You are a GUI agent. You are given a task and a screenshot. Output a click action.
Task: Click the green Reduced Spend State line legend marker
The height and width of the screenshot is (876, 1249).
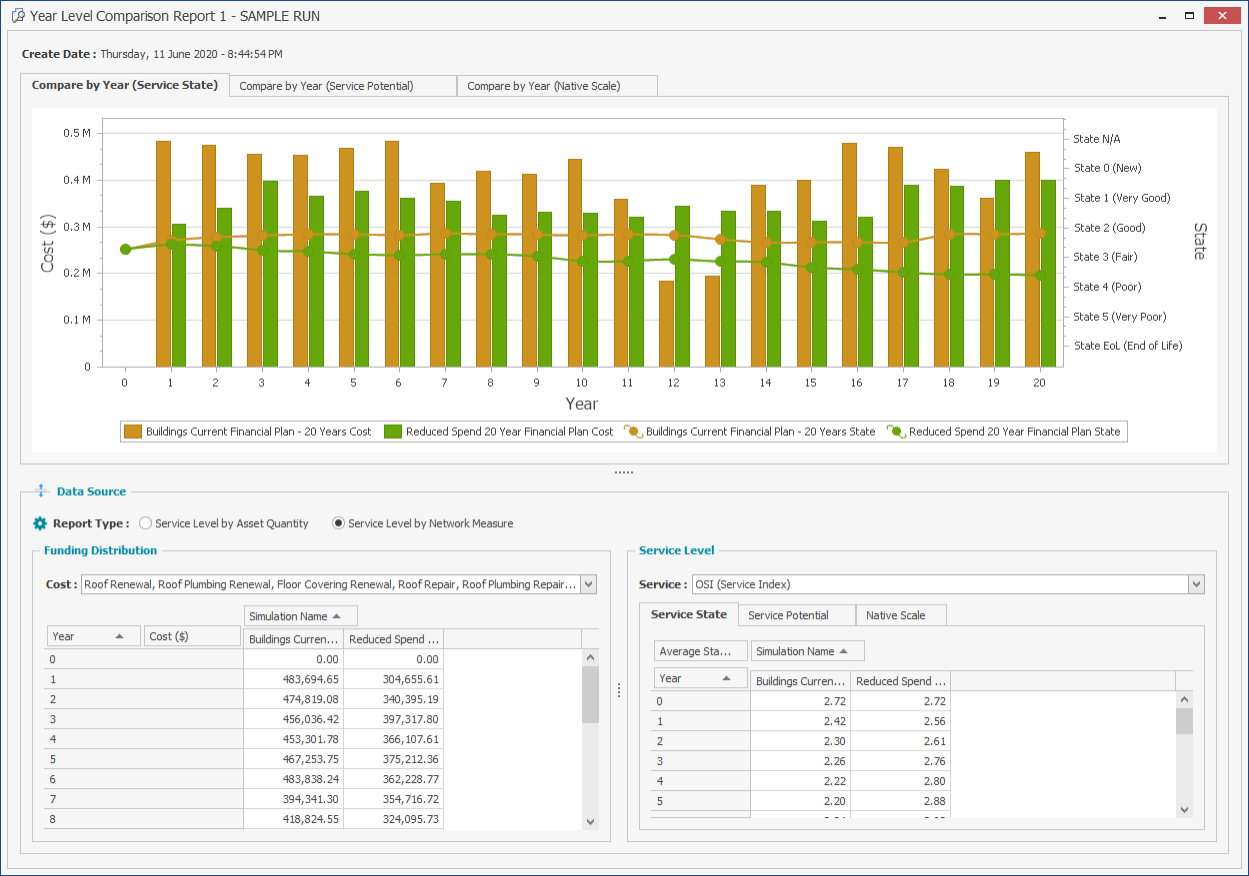pyautogui.click(x=896, y=432)
